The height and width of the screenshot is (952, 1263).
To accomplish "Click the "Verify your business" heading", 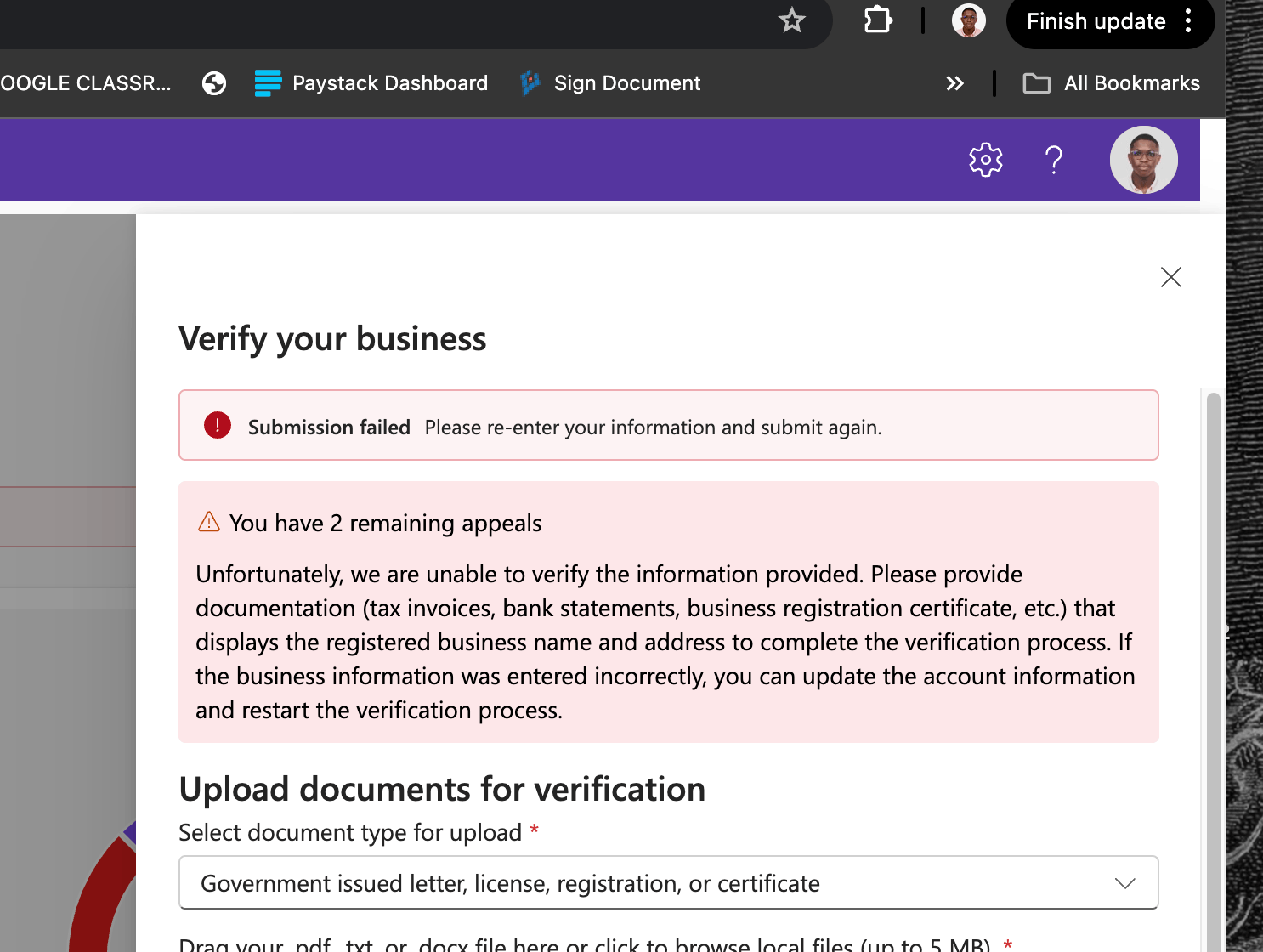I will [x=332, y=339].
